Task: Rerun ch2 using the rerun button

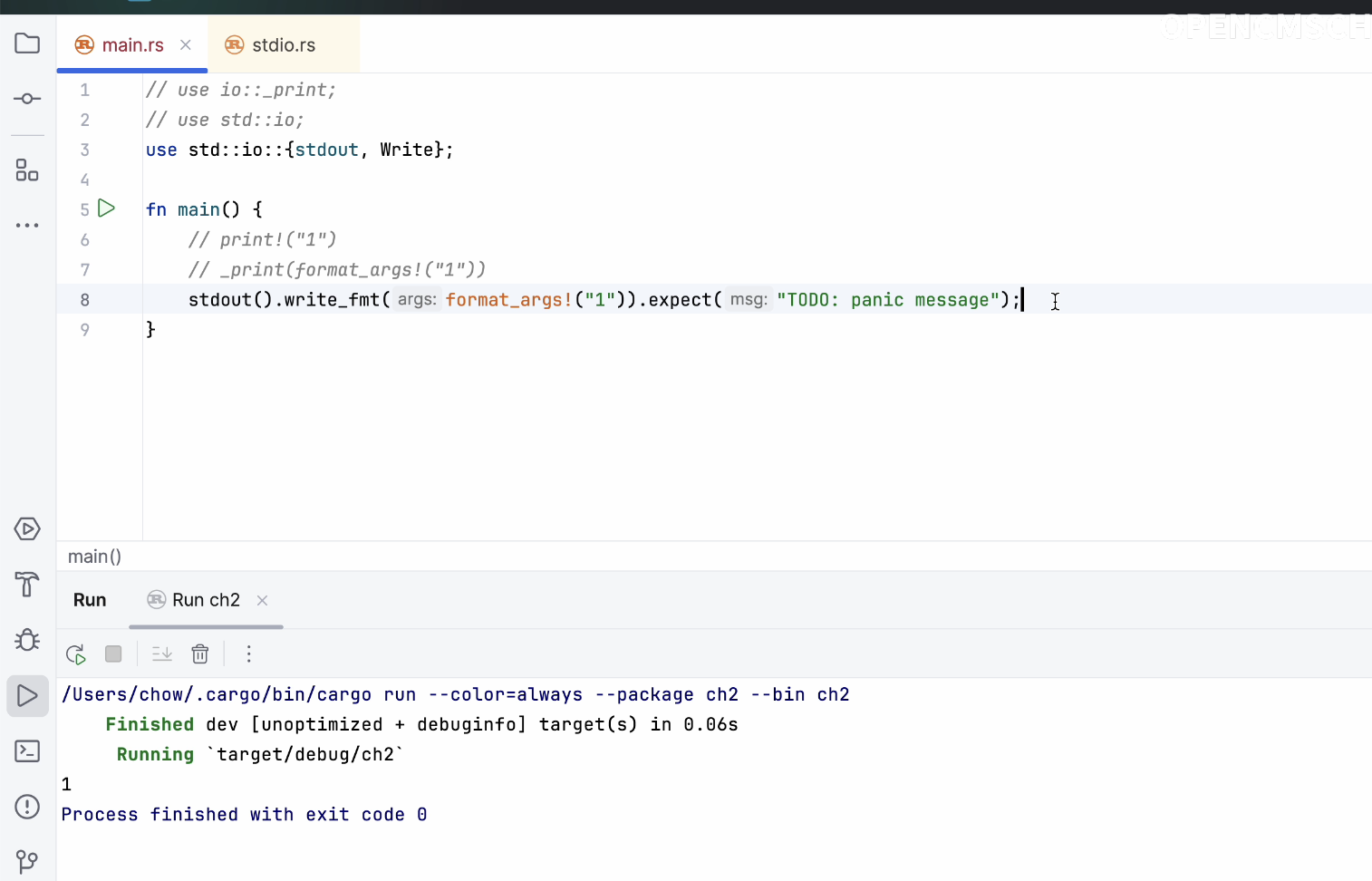Action: (76, 654)
